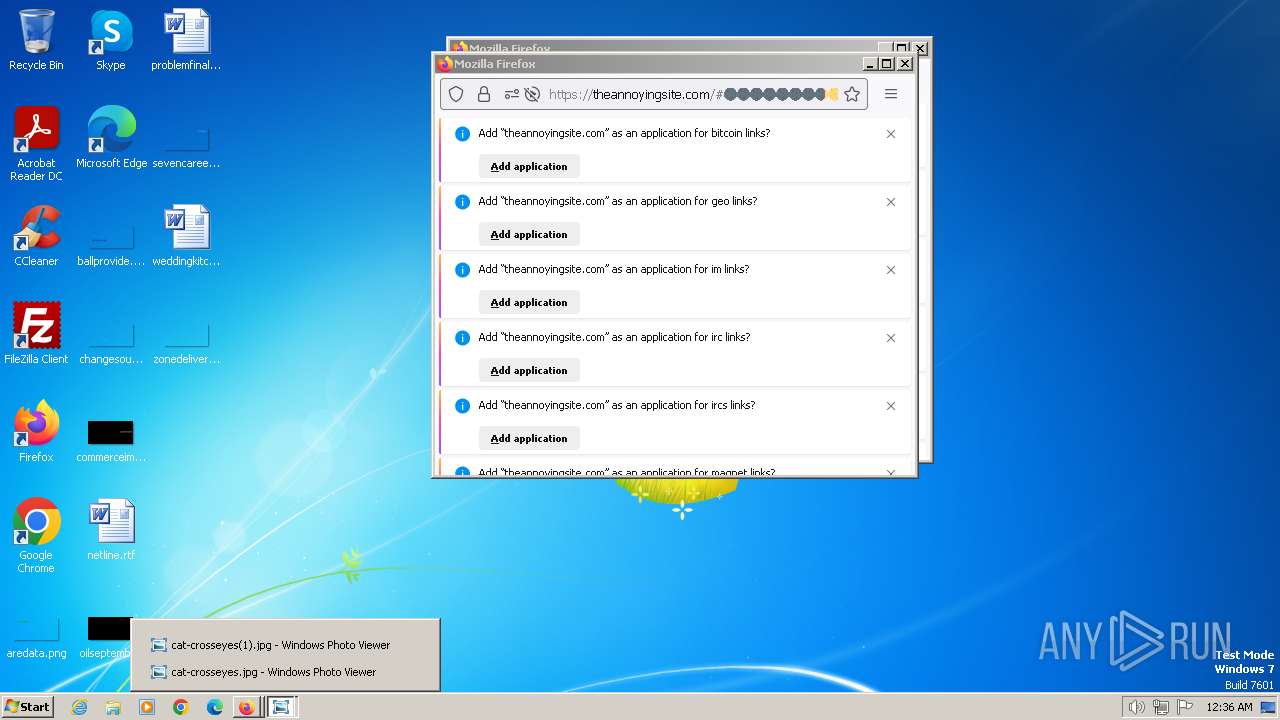
Task: Click info icon on bitcoin links notification
Action: (x=462, y=134)
